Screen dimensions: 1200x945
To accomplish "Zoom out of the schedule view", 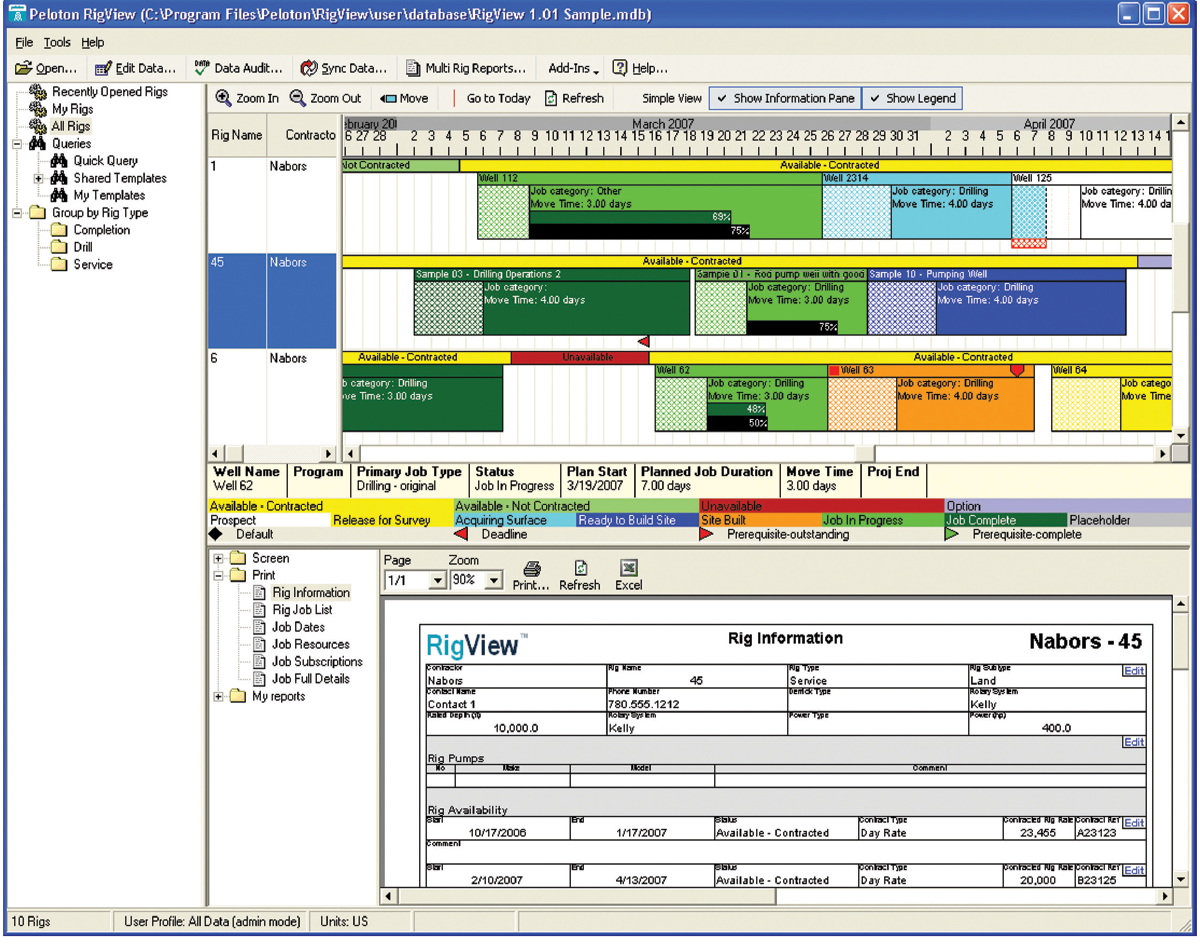I will coord(327,98).
